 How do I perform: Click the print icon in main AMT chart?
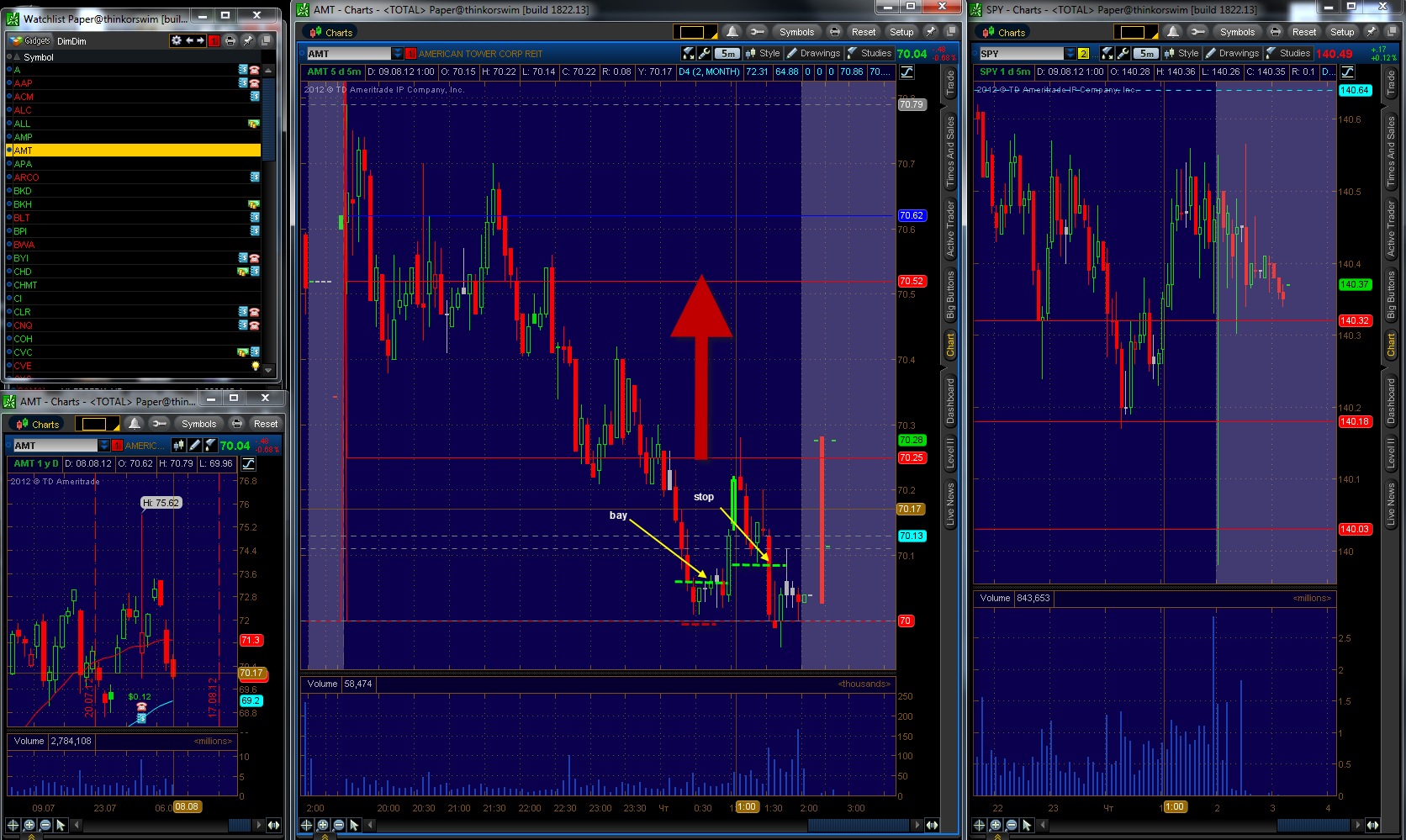[x=834, y=32]
